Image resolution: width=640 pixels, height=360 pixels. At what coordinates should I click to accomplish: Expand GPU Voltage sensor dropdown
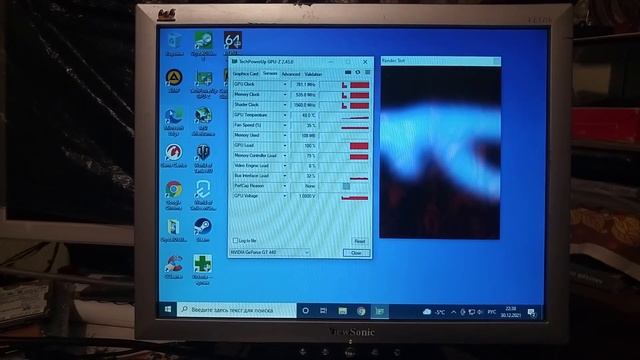coord(285,196)
